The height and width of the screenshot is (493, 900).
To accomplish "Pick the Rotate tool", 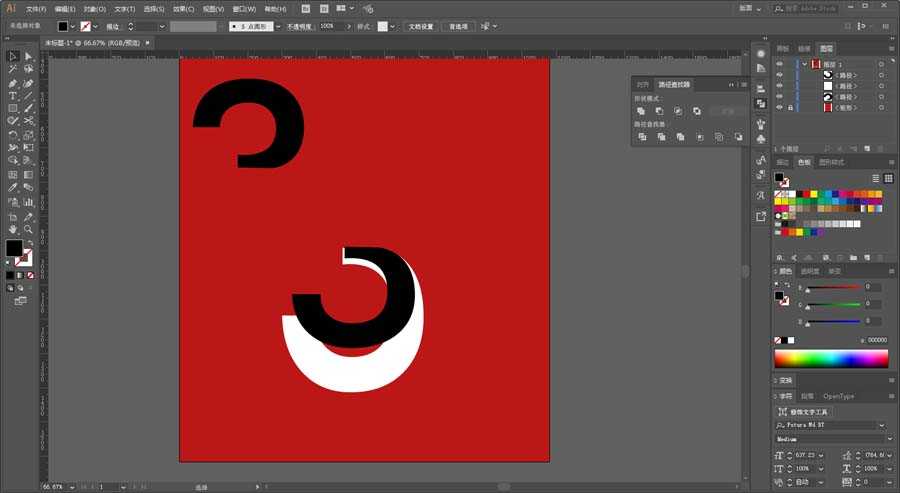I will (13, 134).
